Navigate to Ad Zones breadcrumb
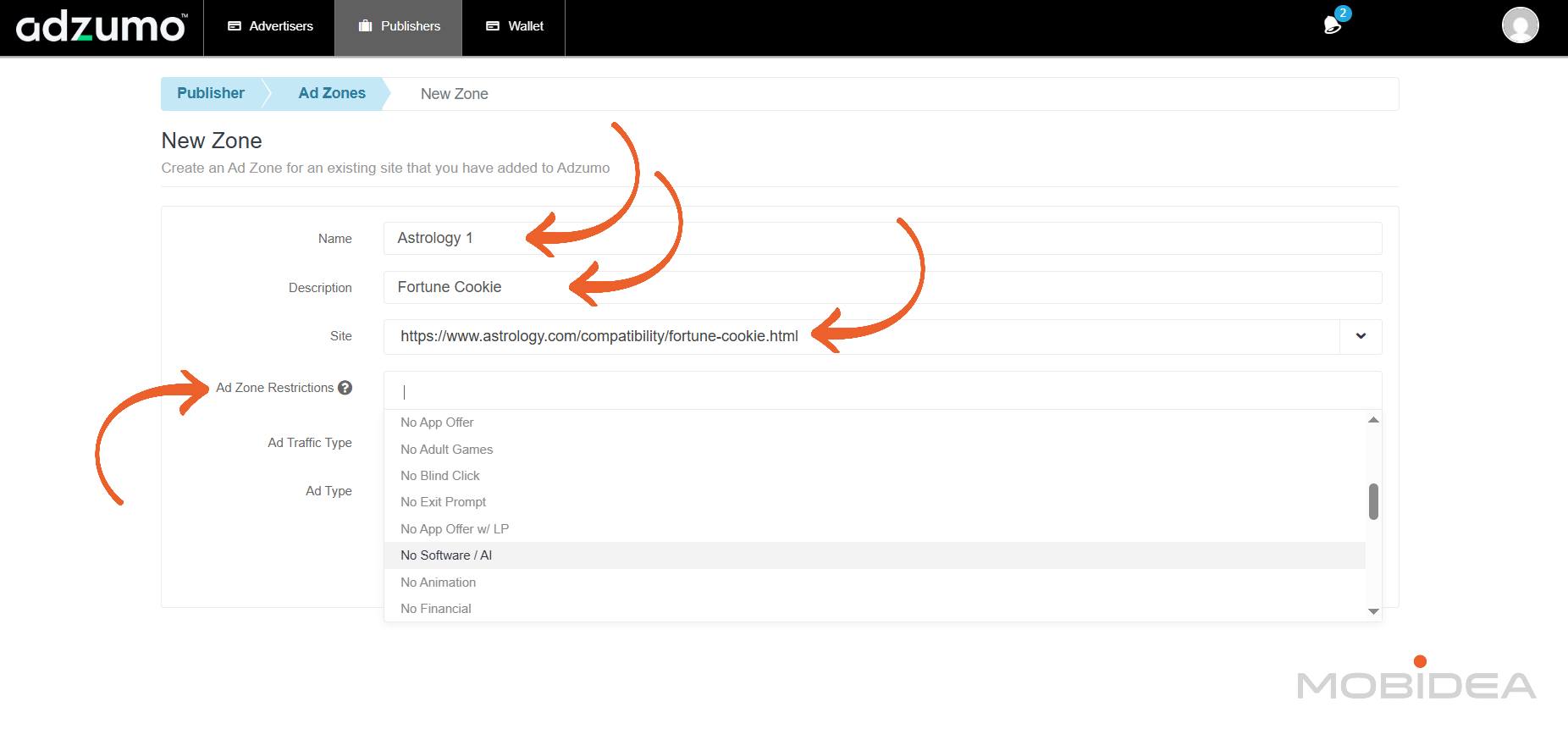Viewport: 1568px width, 729px height. pos(332,93)
